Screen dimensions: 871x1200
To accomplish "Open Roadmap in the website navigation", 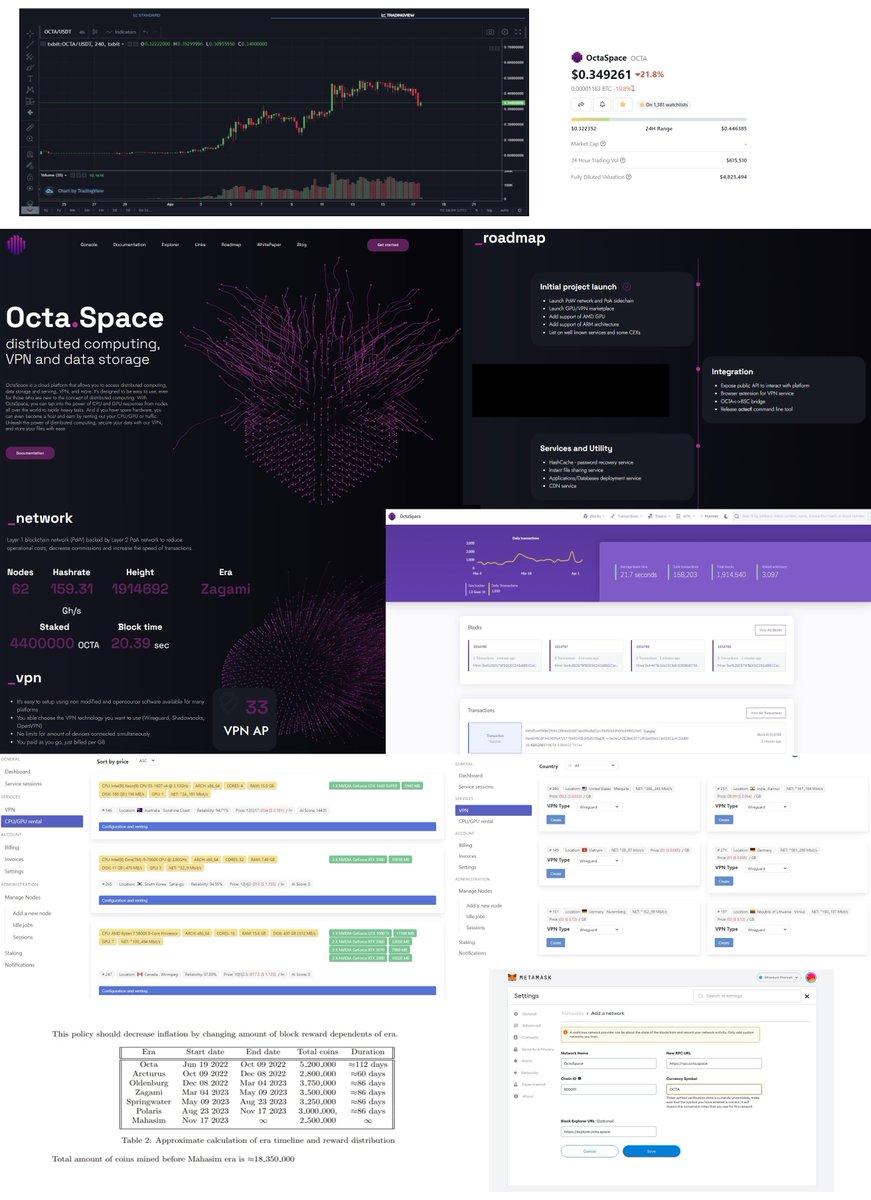I will pos(232,245).
